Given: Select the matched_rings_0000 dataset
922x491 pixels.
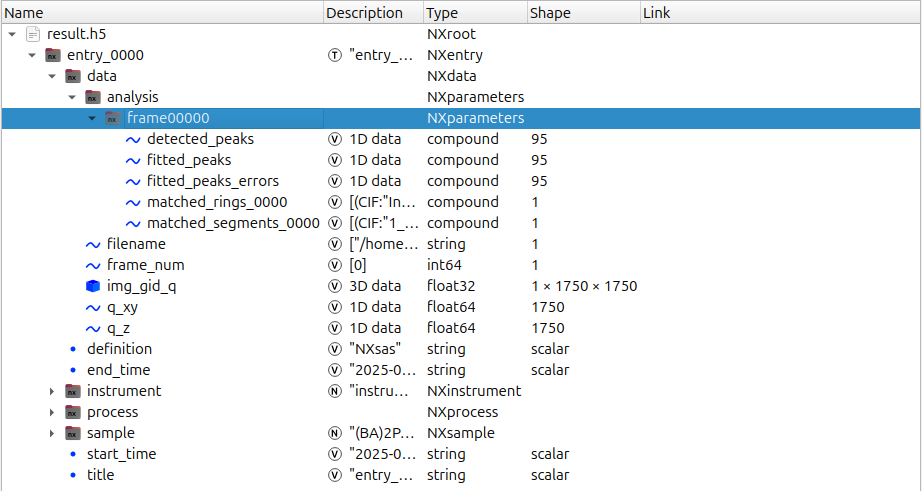Looking at the screenshot, I should pos(217,202).
